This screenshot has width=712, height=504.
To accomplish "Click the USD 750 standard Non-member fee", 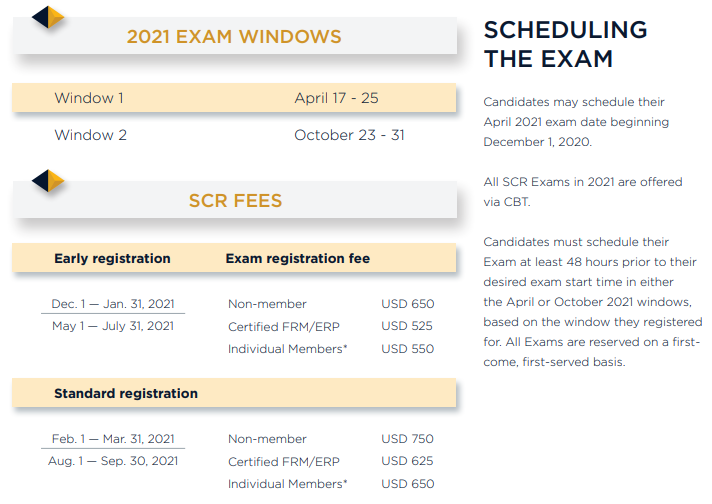I will pos(407,439).
